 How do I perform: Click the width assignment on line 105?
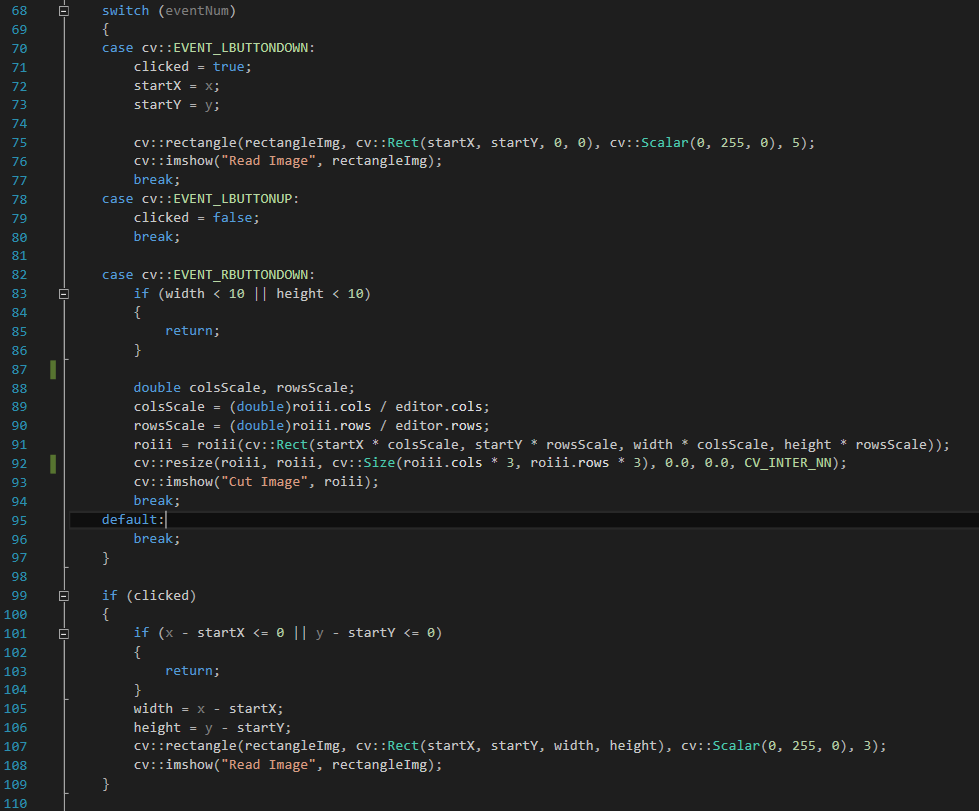click(208, 709)
